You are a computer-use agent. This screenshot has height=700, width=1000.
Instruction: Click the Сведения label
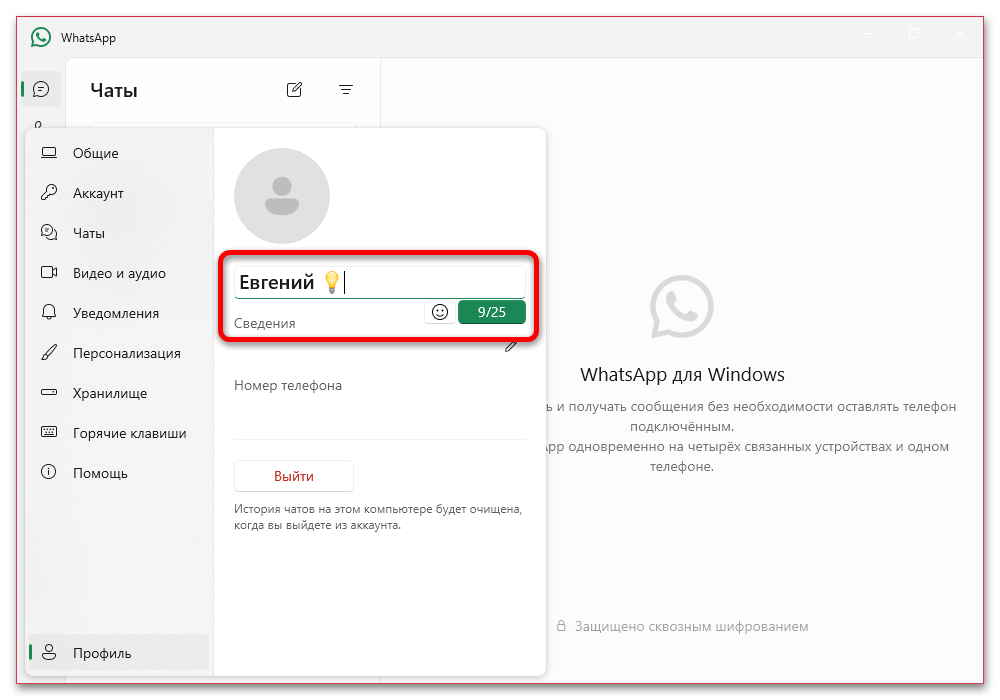coord(265,323)
